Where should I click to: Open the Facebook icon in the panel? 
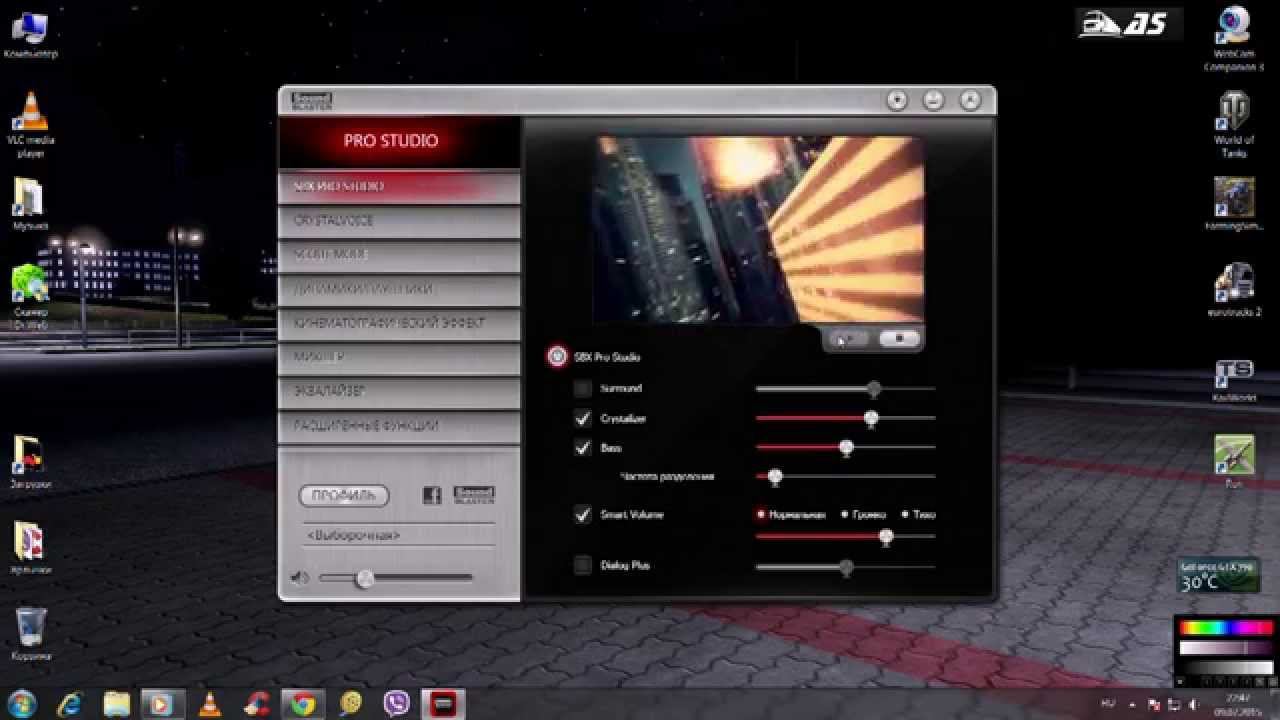point(432,495)
